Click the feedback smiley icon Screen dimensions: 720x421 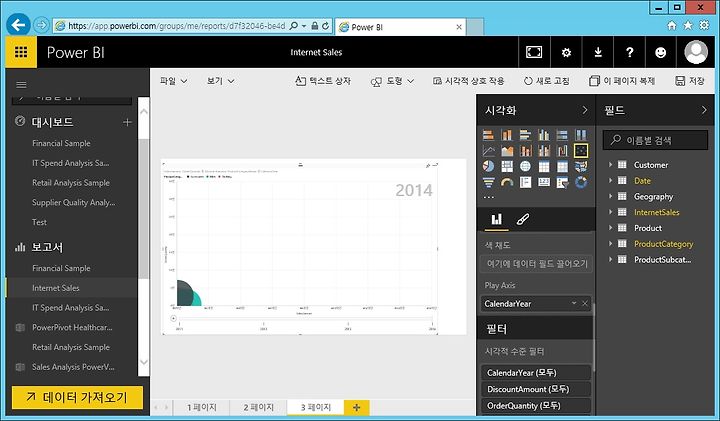click(661, 52)
